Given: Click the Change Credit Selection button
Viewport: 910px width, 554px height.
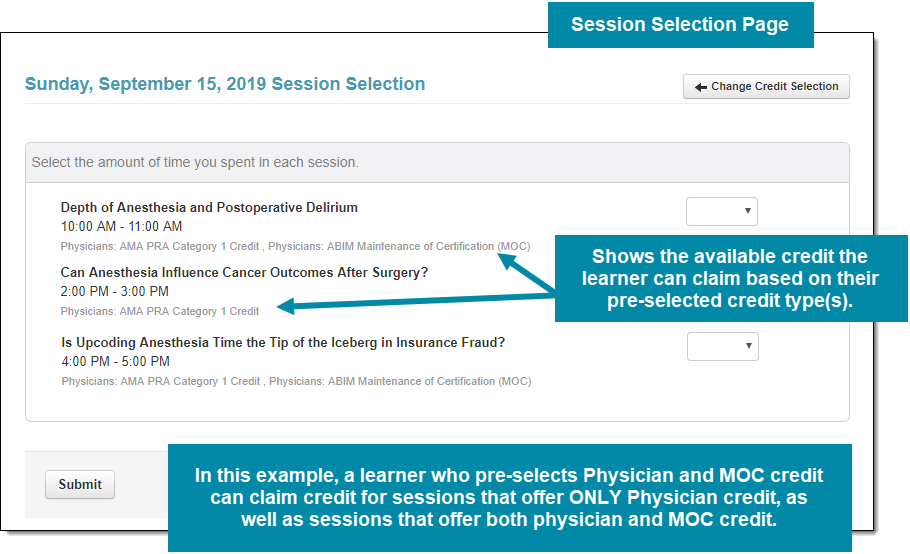Looking at the screenshot, I should tap(766, 86).
